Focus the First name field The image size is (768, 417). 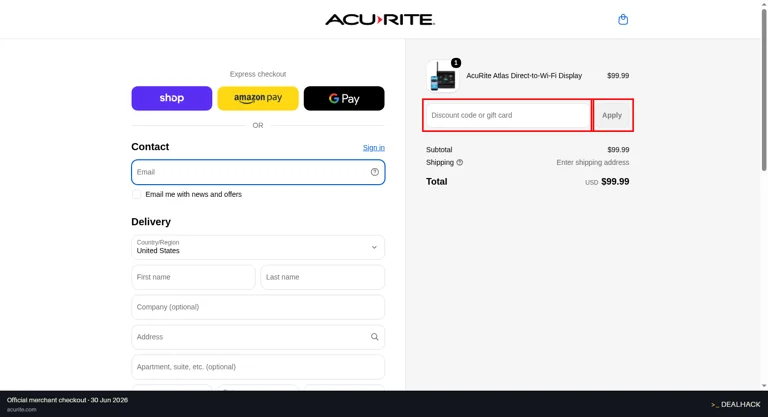pyautogui.click(x=193, y=277)
